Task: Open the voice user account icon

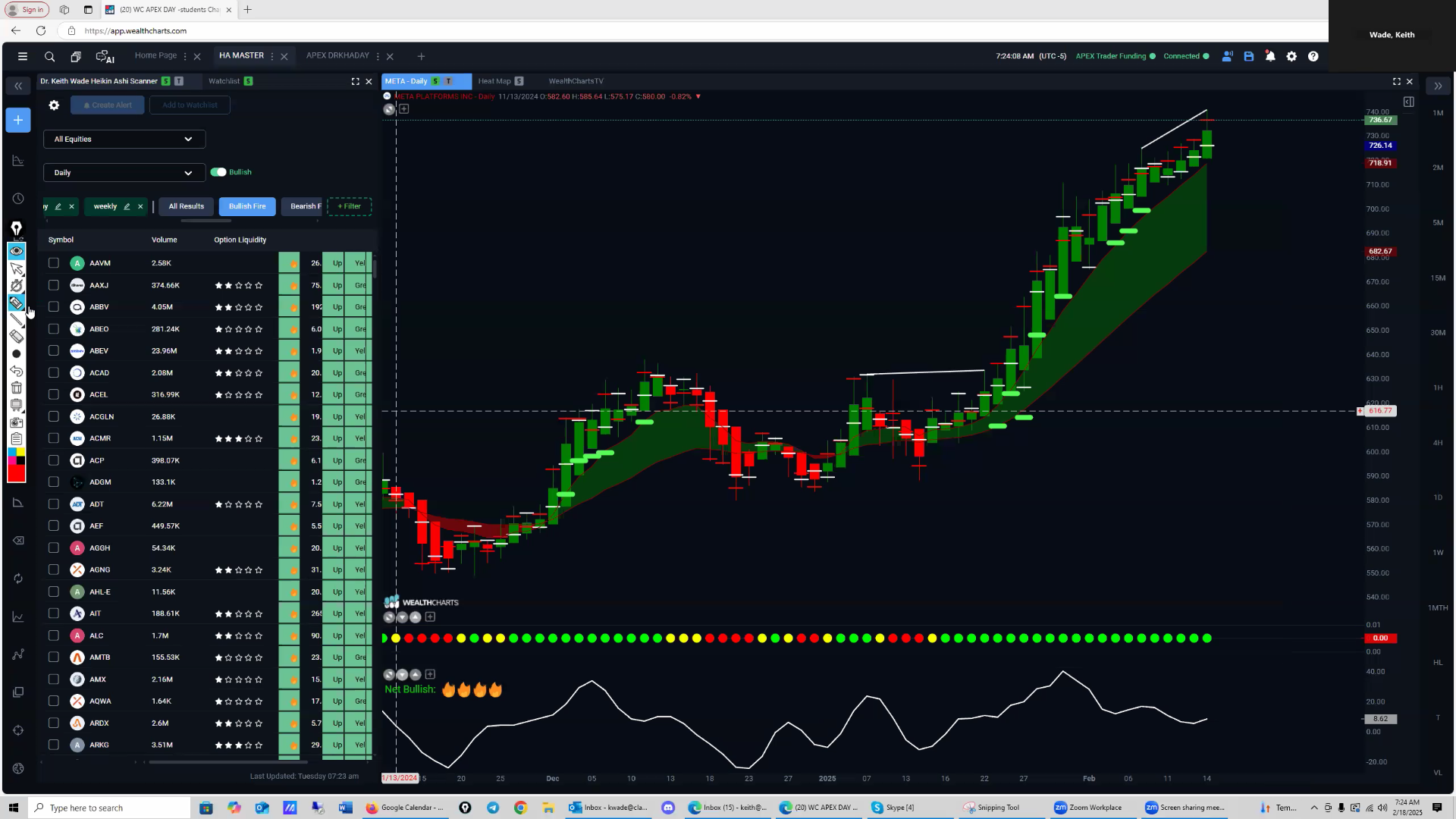Action: (x=1227, y=56)
